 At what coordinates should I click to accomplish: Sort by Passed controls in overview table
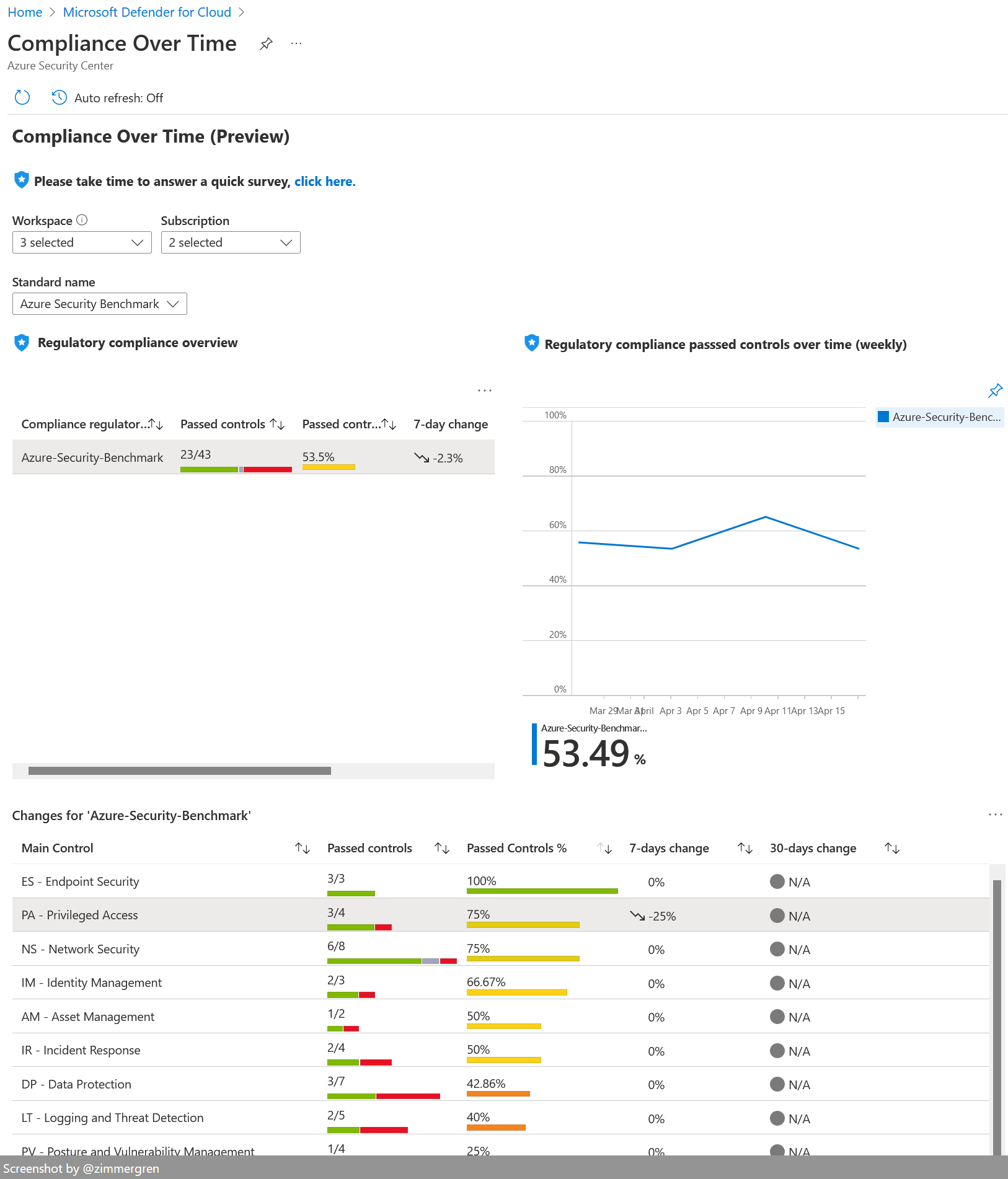[x=278, y=425]
